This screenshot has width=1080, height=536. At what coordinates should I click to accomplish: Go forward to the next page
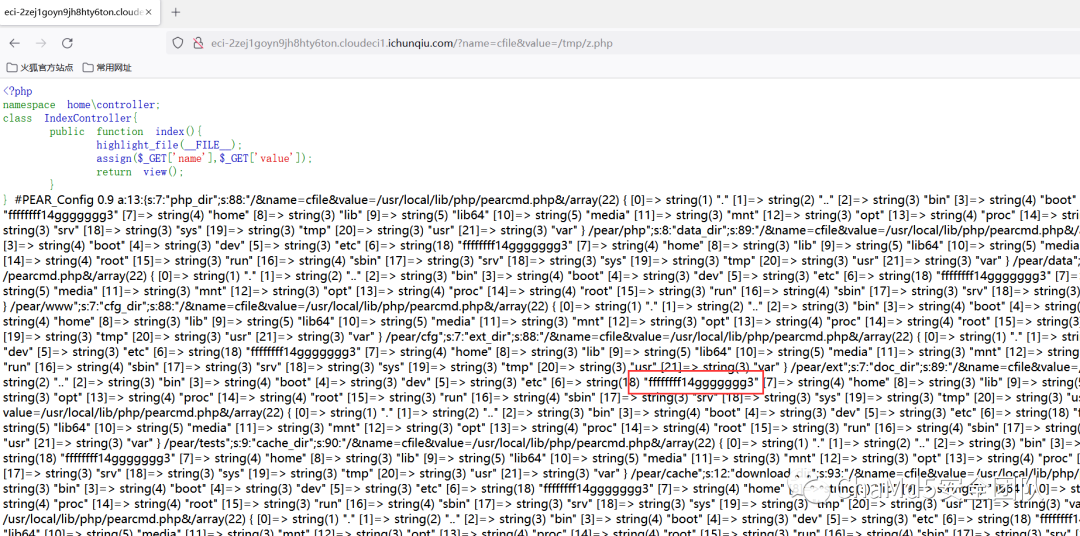tap(41, 43)
